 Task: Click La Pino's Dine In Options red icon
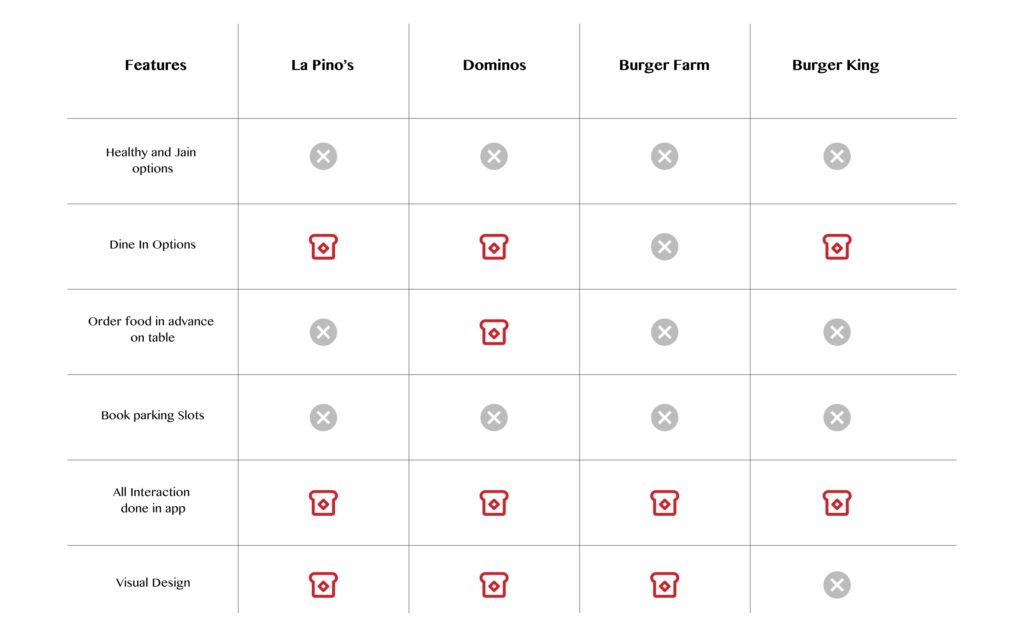point(323,247)
